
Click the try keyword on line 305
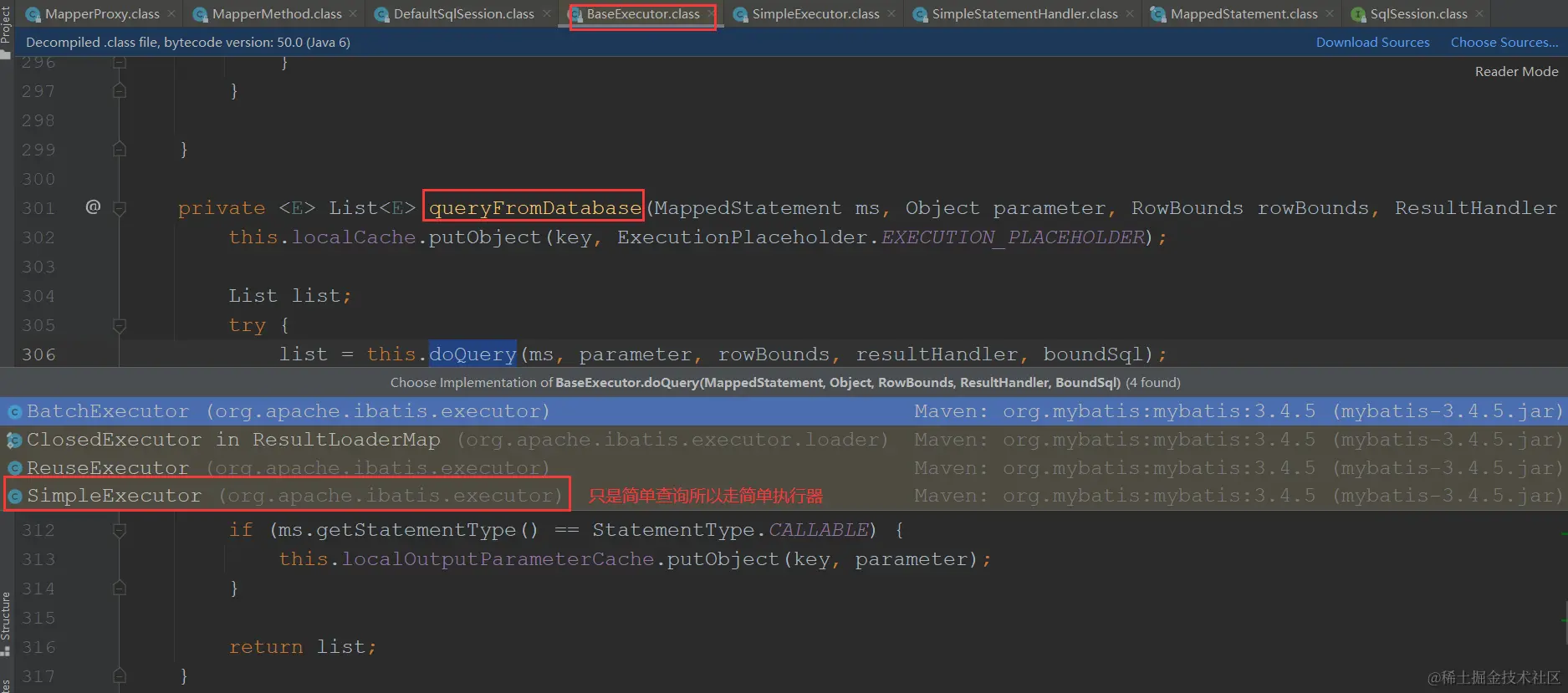click(248, 325)
